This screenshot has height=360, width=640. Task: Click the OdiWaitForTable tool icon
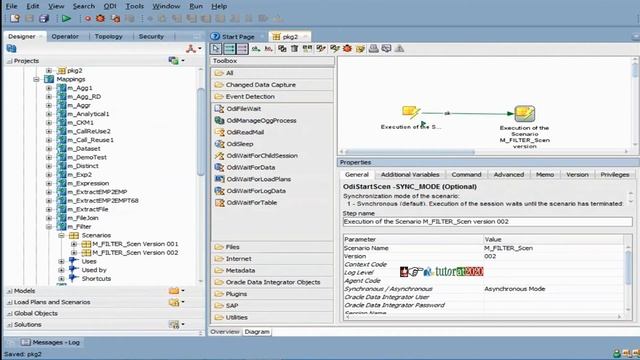[219, 202]
